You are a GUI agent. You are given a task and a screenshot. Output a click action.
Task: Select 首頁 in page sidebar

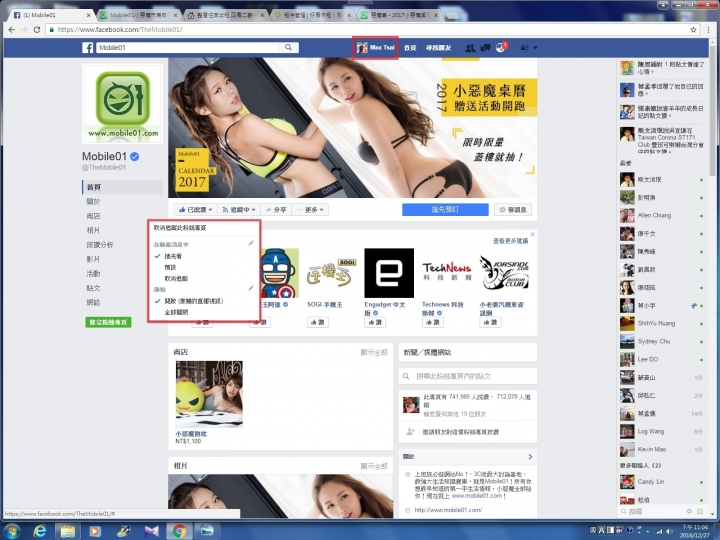pyautogui.click(x=122, y=187)
